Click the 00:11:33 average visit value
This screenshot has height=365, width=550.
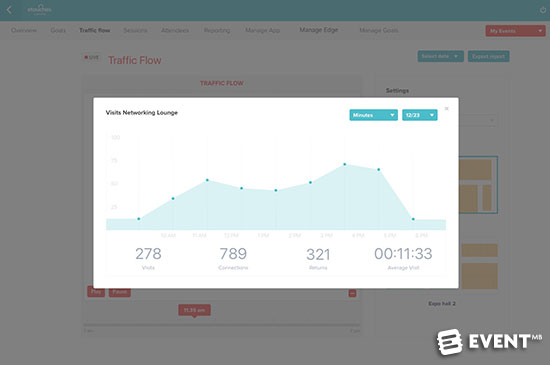point(403,254)
